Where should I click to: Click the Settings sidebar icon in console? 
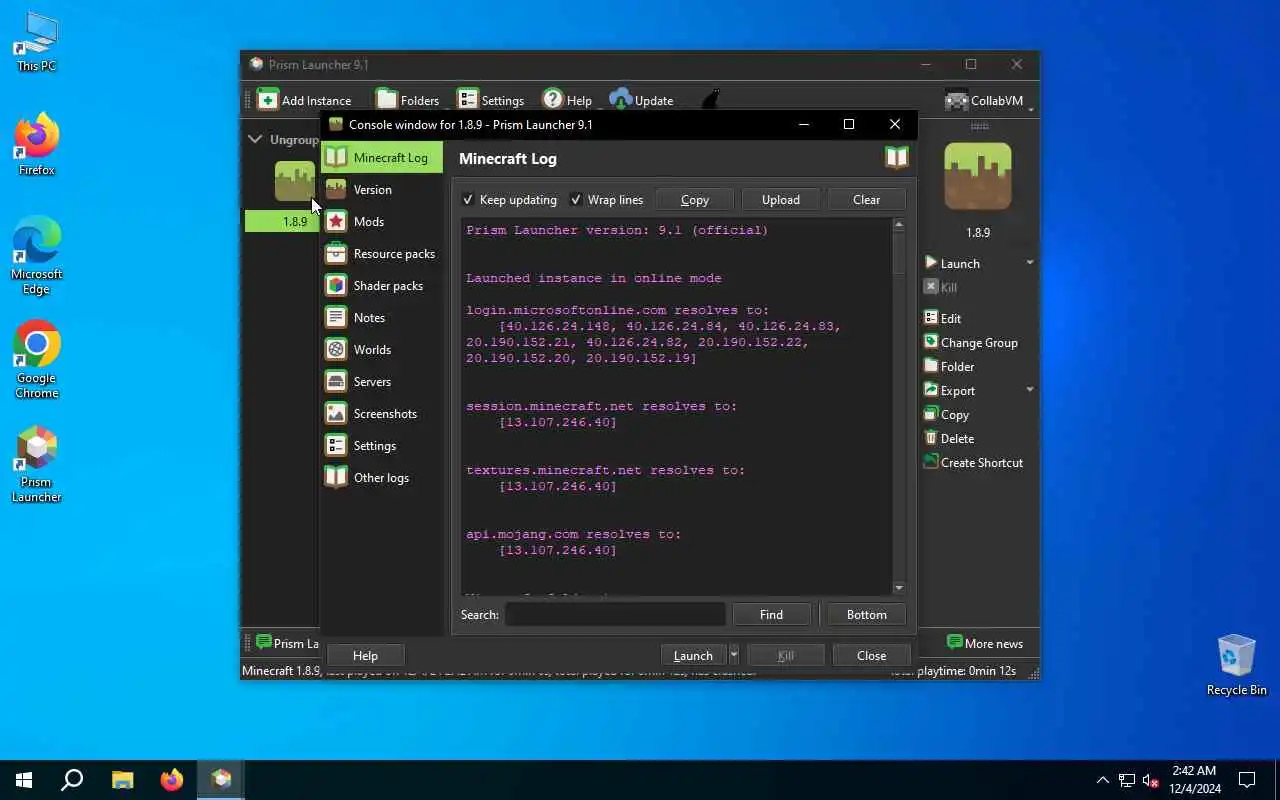click(x=336, y=445)
